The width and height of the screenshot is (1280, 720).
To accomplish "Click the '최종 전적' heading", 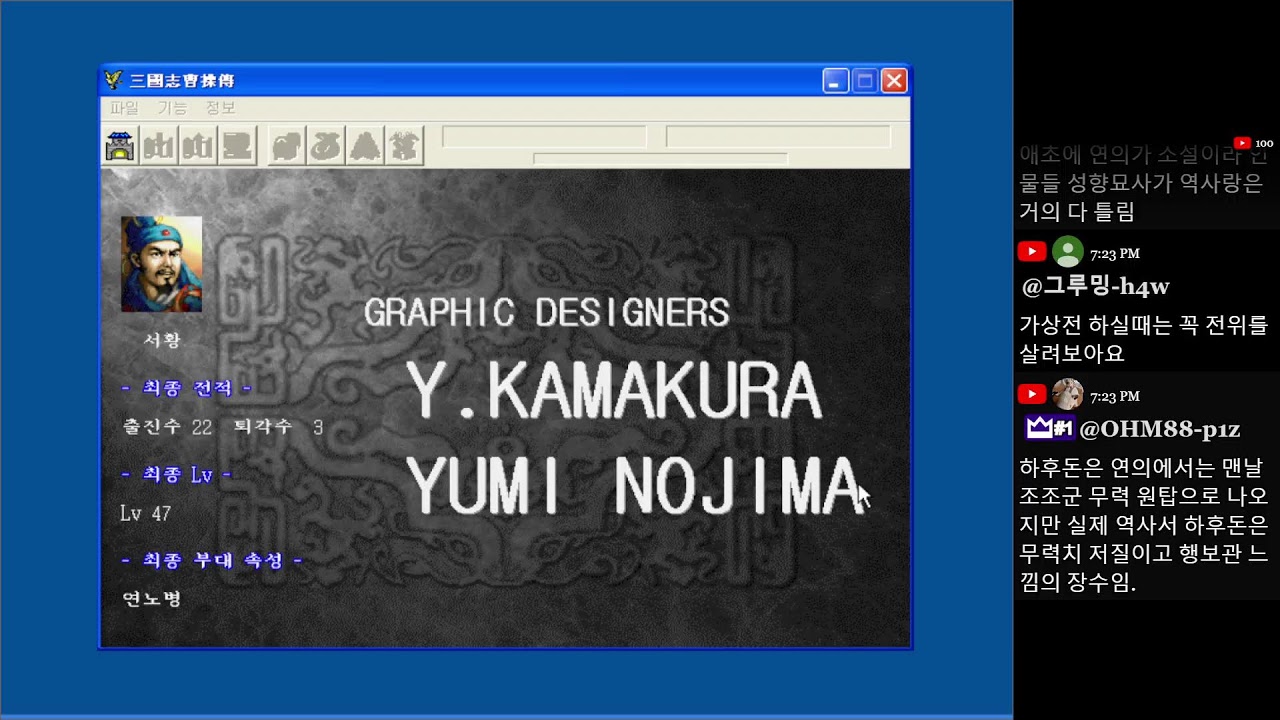I will click(187, 388).
